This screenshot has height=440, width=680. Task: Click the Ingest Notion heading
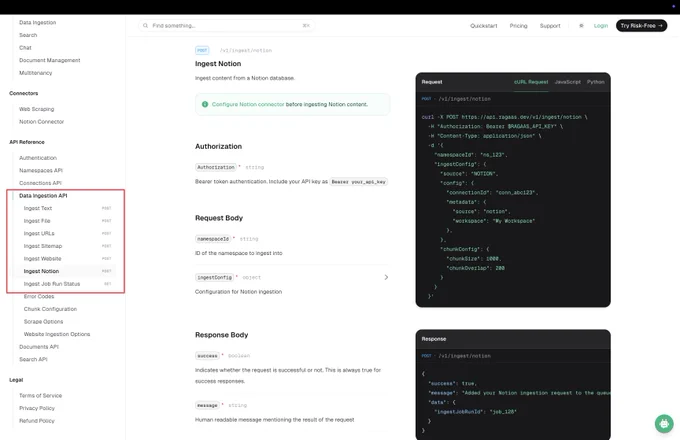pos(218,64)
